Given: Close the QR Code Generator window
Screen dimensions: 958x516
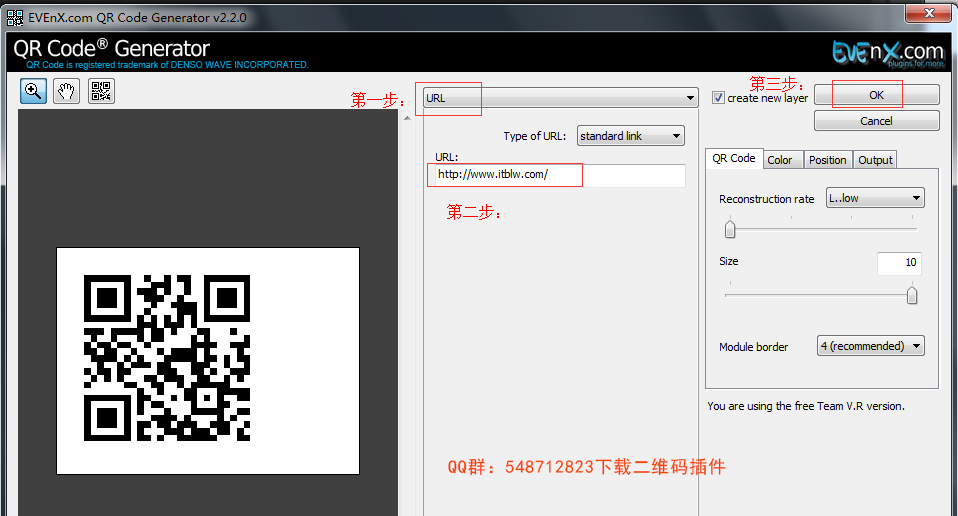Looking at the screenshot, I should coord(929,13).
